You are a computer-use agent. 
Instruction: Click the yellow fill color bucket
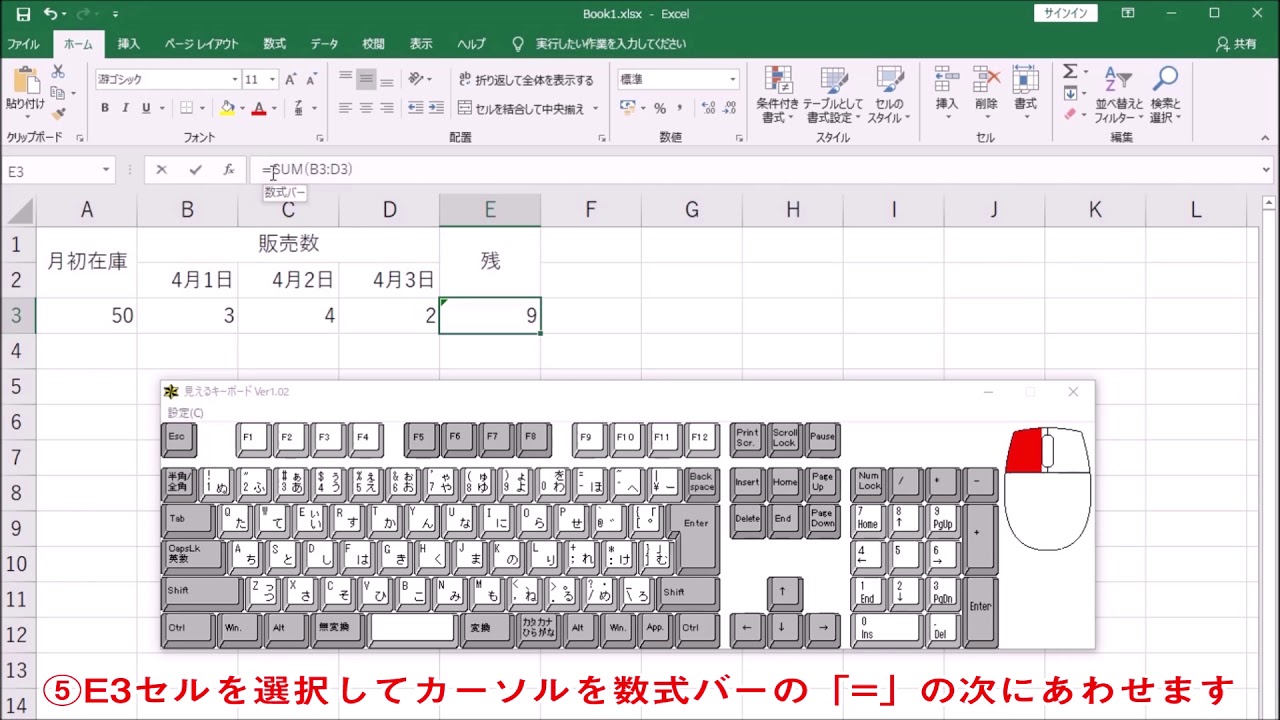228,108
